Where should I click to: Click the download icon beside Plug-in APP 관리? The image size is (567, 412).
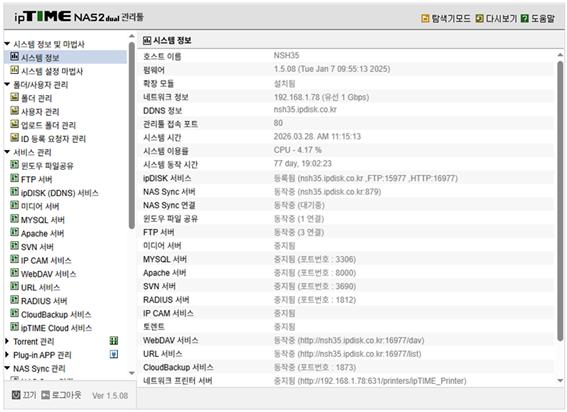(114, 354)
